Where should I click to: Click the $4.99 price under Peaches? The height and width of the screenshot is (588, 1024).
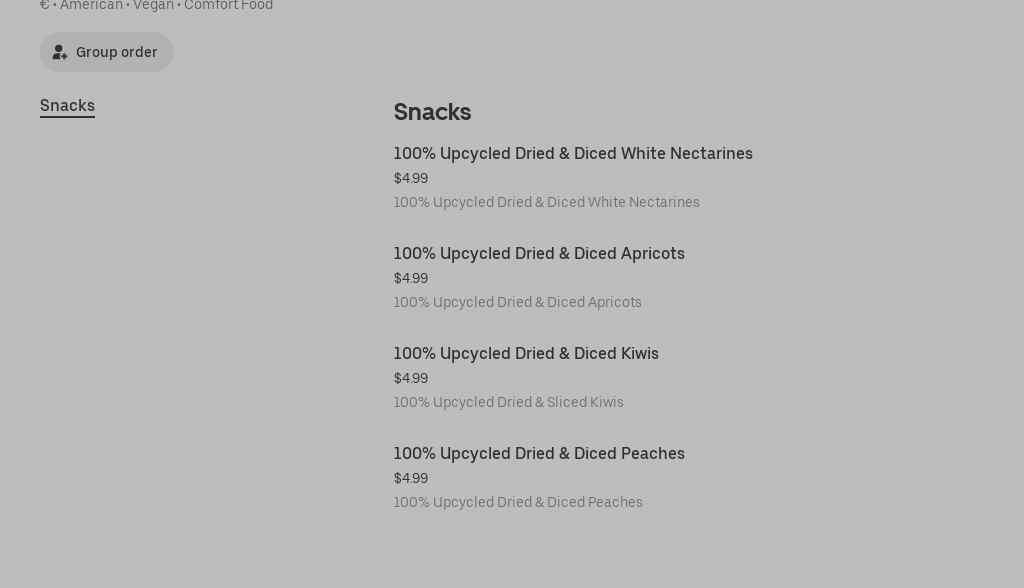(410, 478)
